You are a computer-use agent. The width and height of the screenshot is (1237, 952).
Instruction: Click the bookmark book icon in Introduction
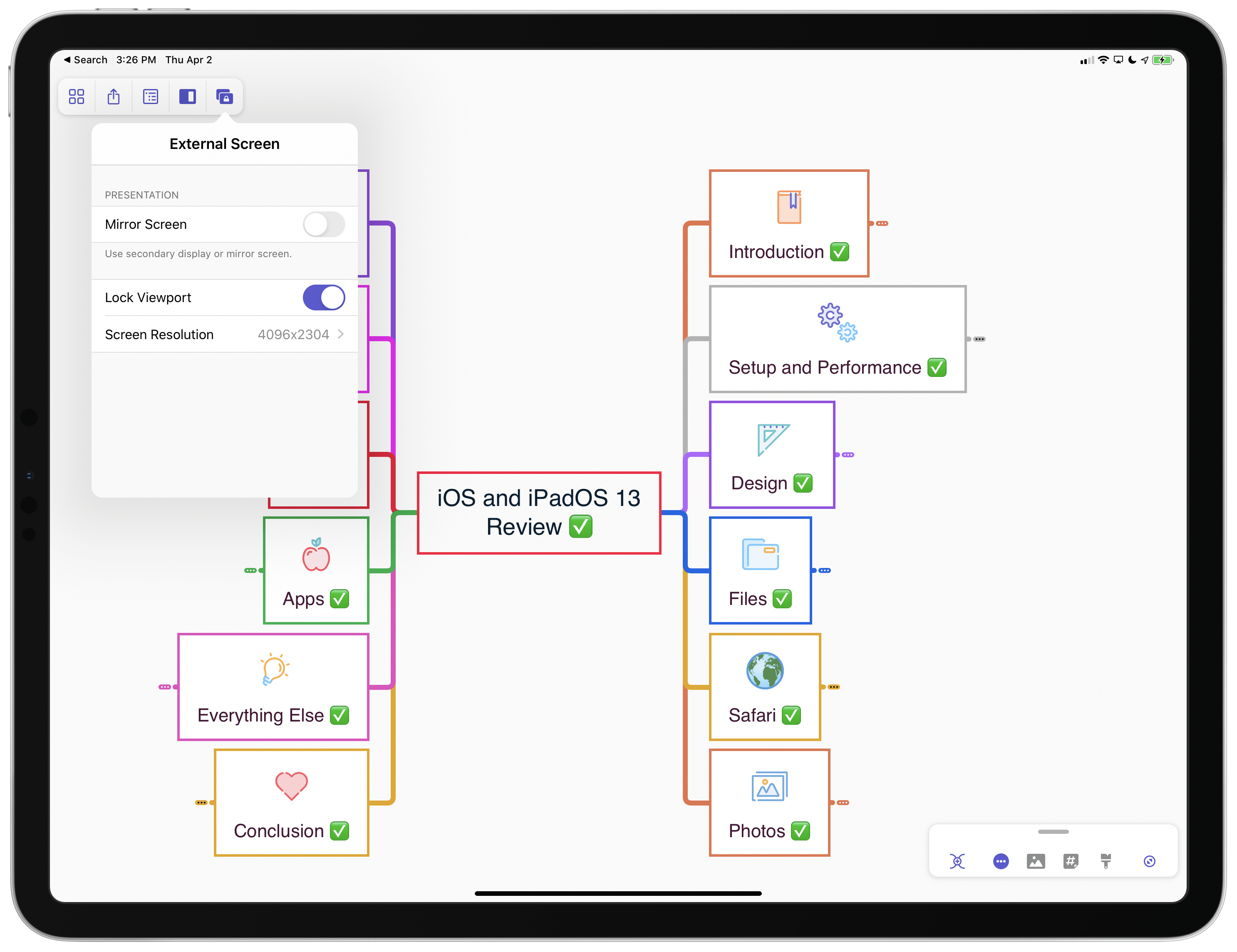pyautogui.click(x=789, y=207)
